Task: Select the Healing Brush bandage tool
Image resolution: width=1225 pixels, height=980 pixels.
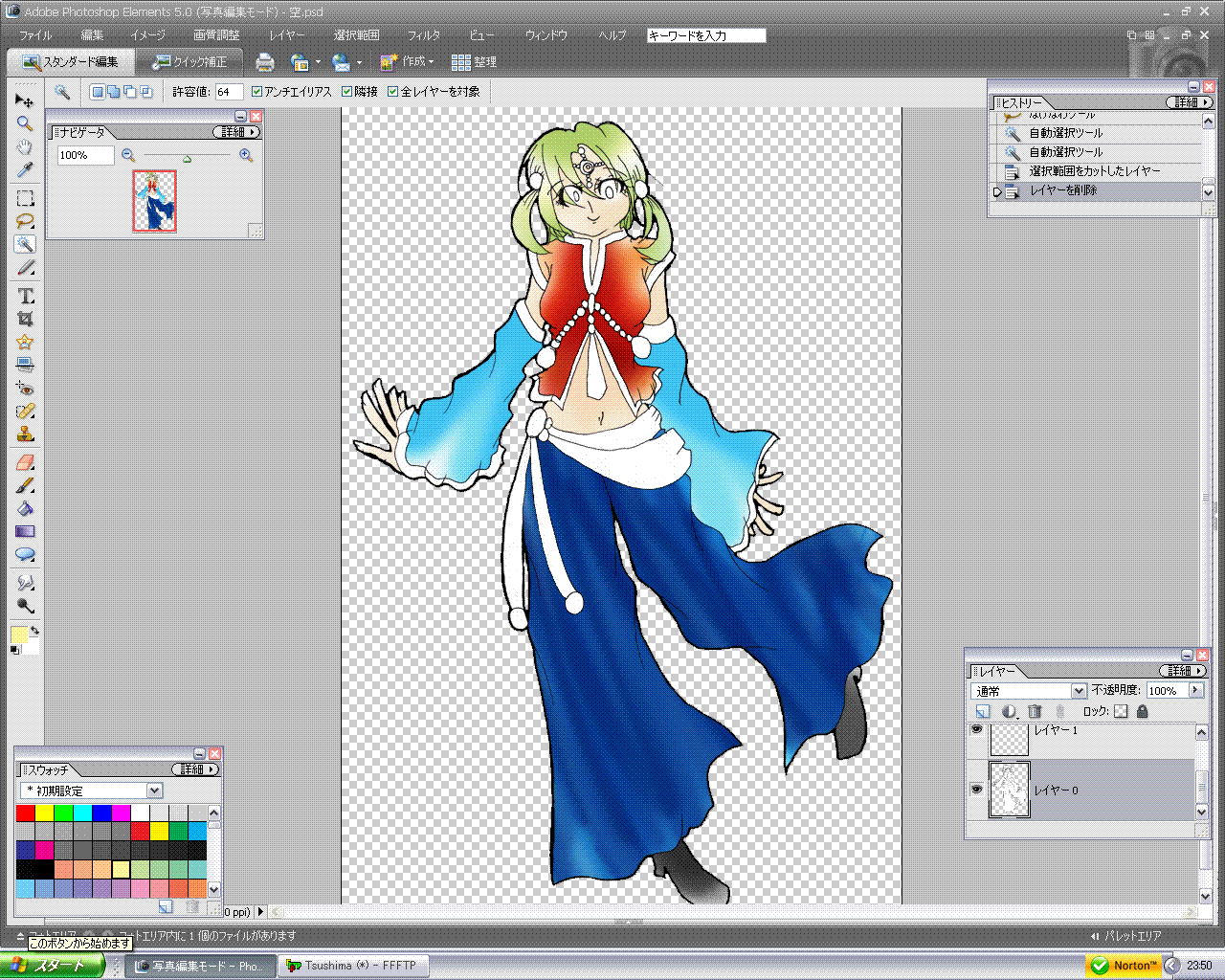Action: pos(25,412)
